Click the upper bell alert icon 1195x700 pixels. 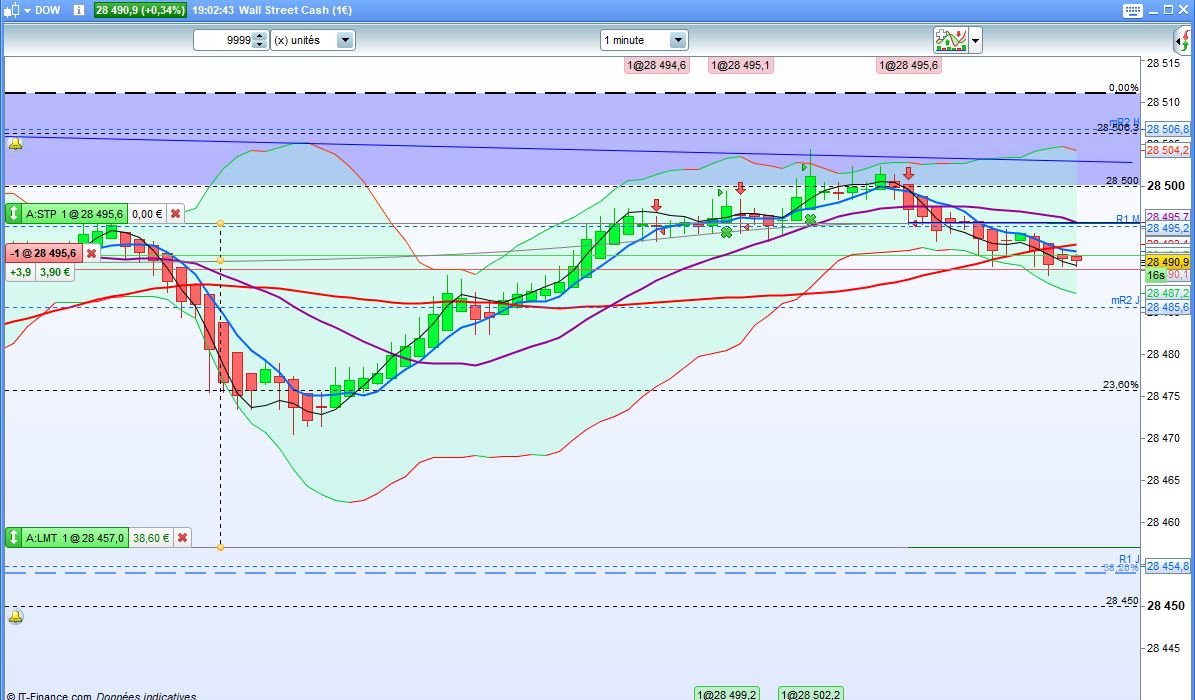tap(14, 143)
